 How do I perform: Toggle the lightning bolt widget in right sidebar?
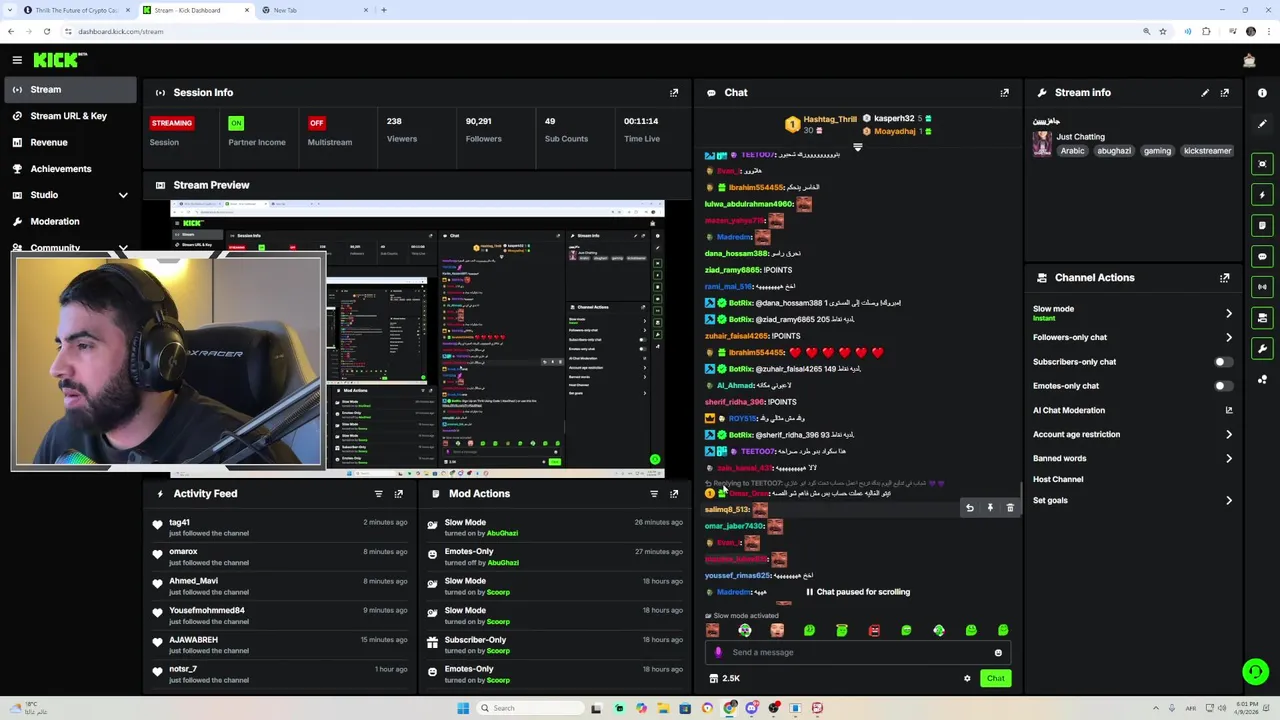point(1262,195)
